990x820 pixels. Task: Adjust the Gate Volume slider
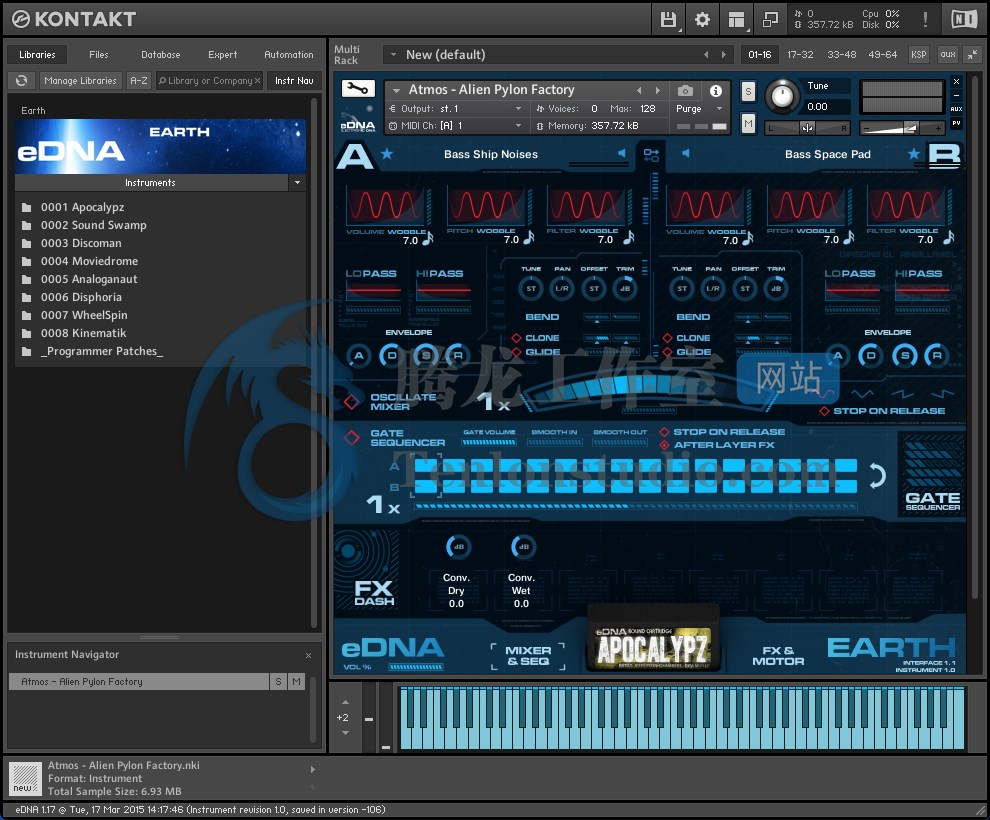coord(489,443)
